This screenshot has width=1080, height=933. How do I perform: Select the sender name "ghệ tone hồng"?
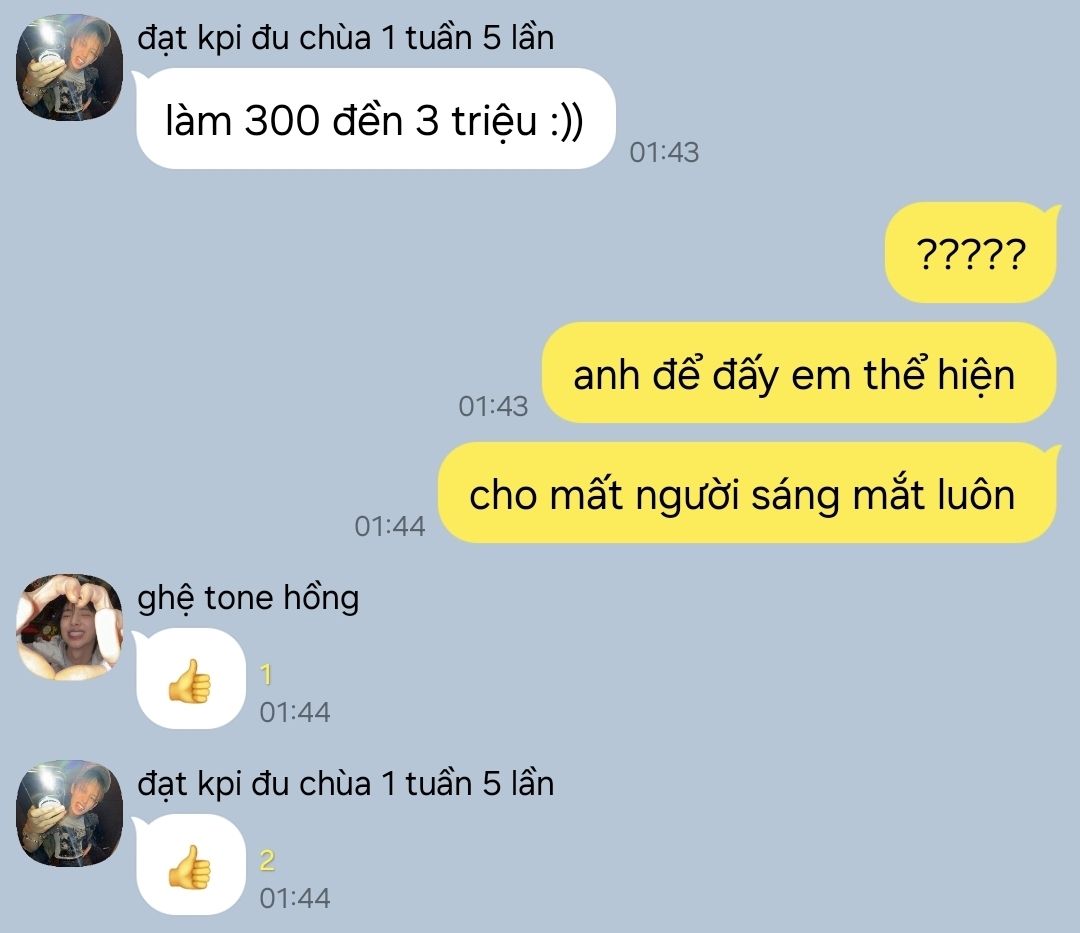click(248, 598)
